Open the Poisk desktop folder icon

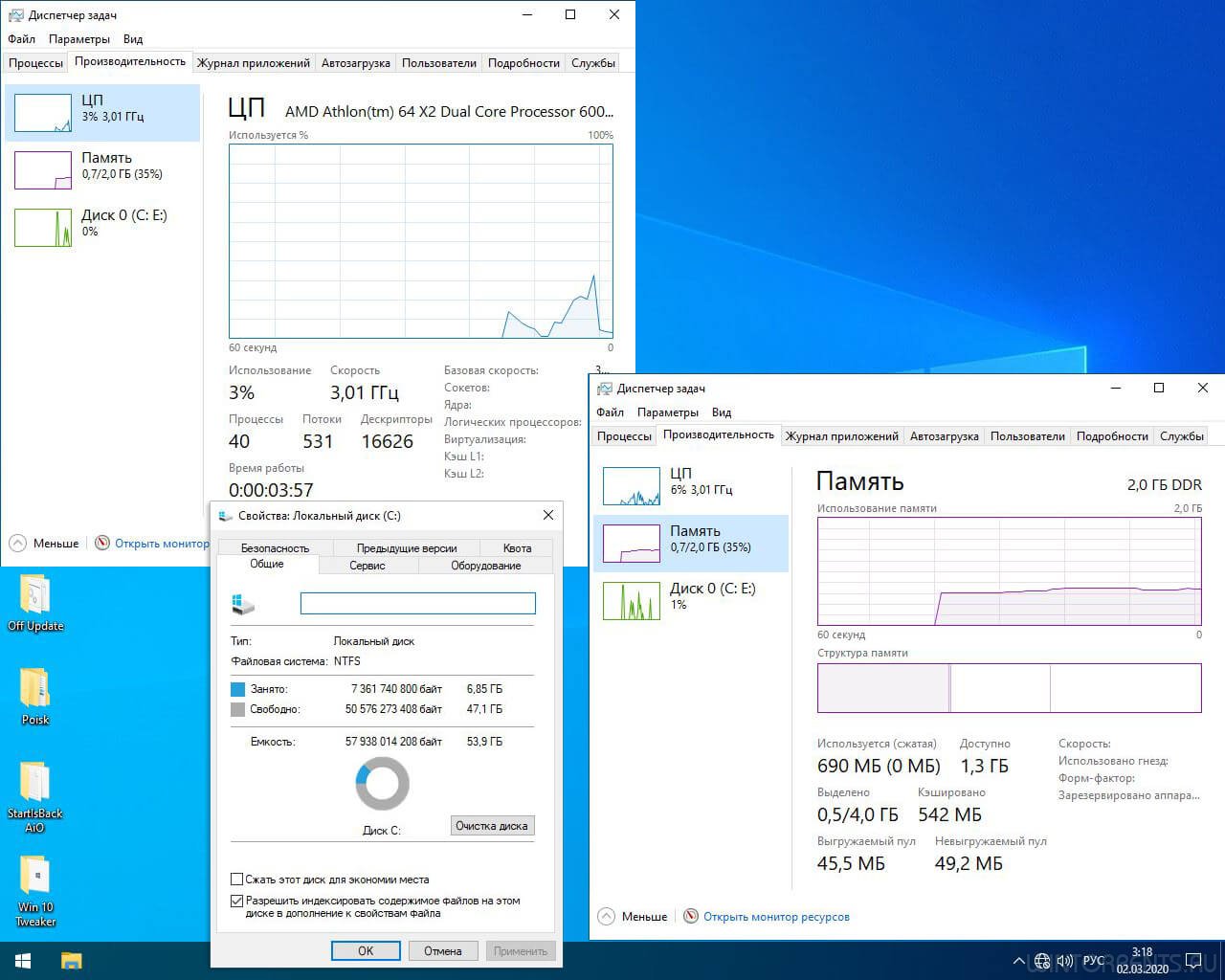tap(34, 697)
